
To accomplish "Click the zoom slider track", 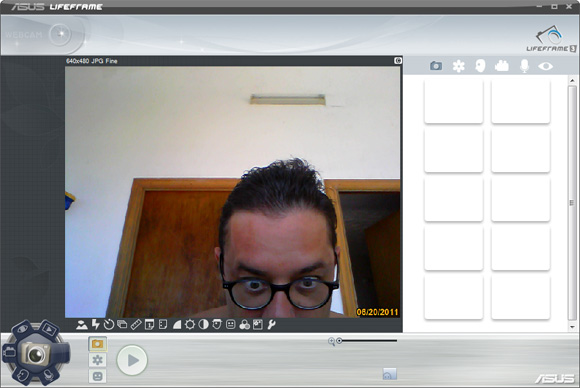I will tap(367, 341).
